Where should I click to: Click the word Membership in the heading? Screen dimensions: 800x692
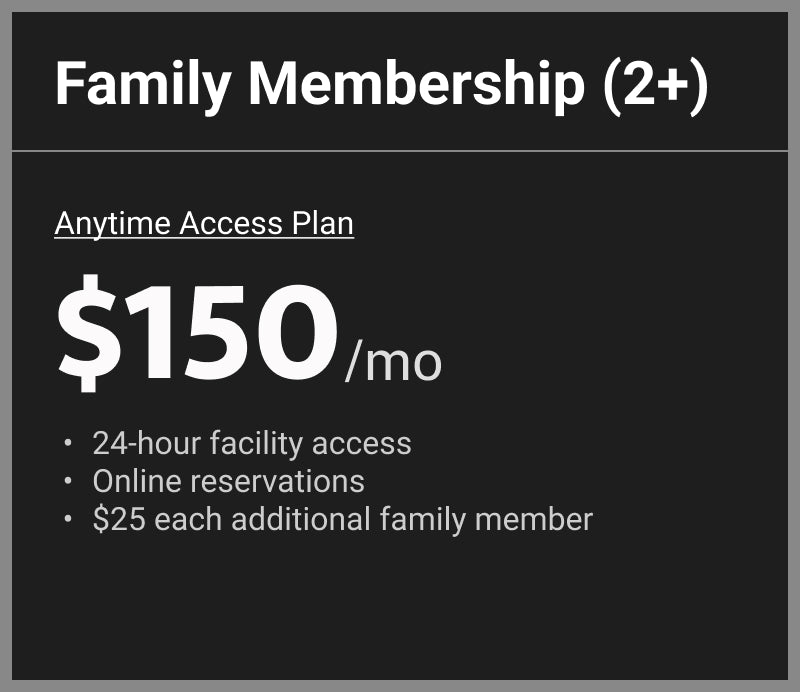(416, 83)
